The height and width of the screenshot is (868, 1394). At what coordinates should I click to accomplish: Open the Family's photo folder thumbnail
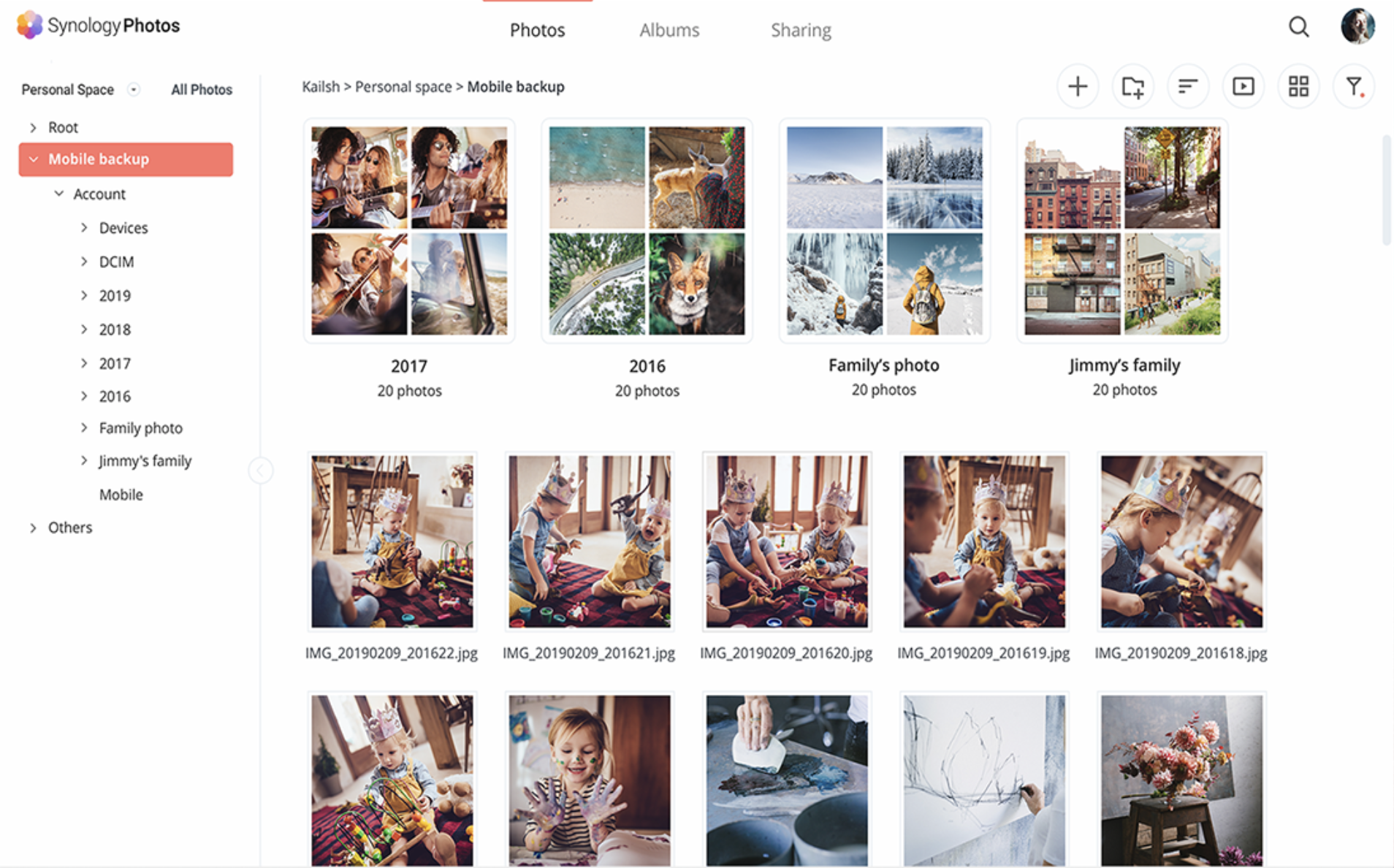tap(885, 231)
